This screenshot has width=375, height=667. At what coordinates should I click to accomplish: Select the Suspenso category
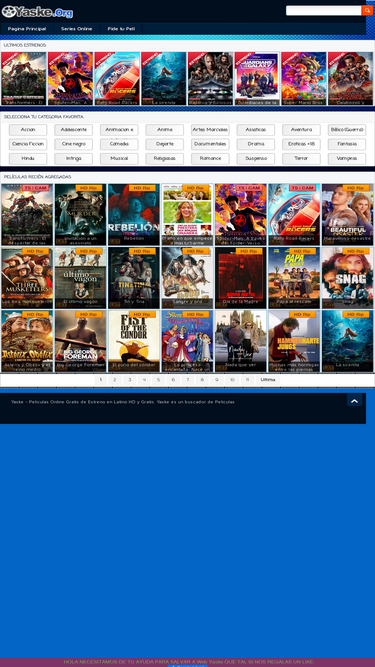click(256, 159)
